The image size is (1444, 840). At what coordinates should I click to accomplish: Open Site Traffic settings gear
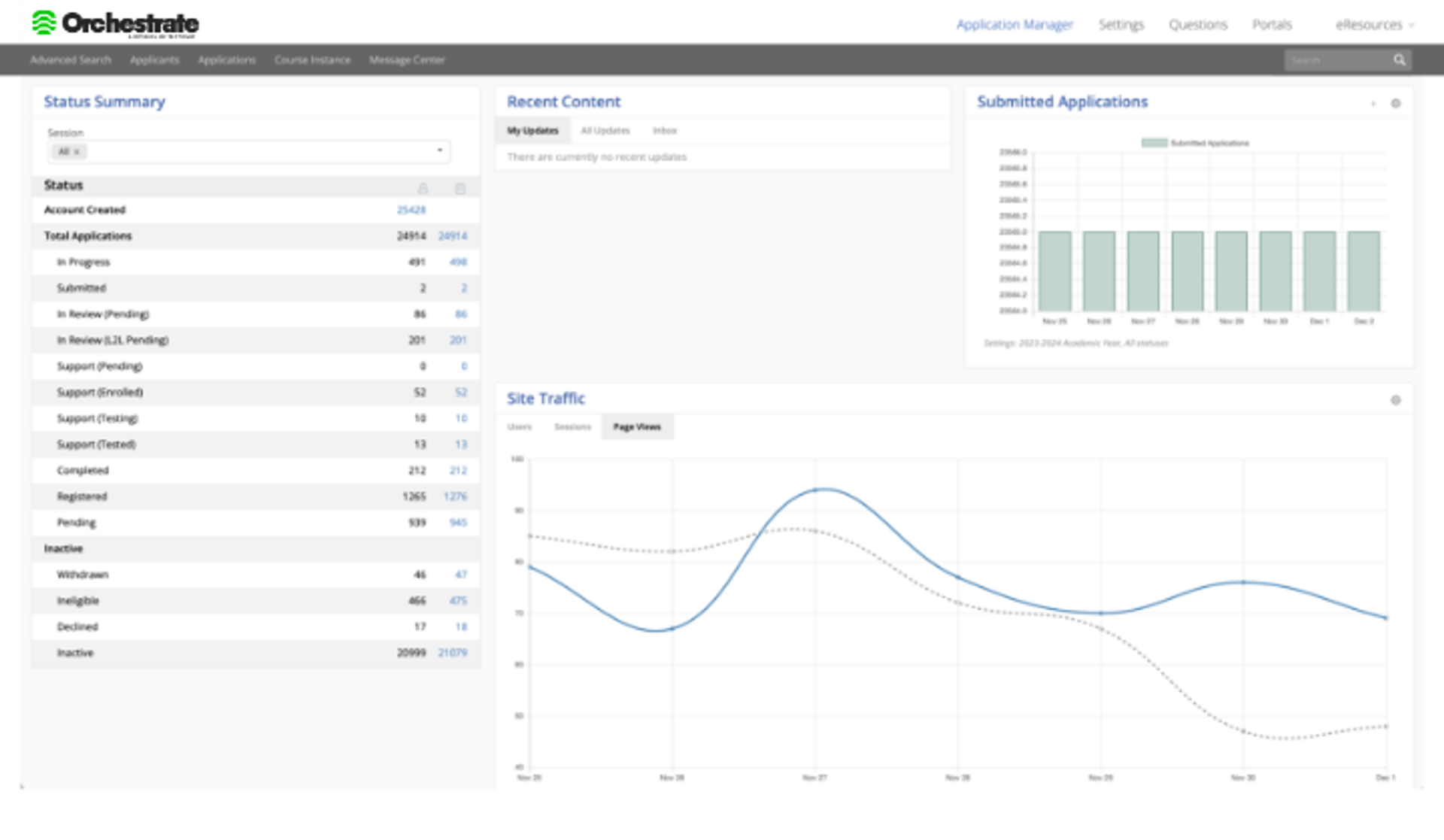1396,400
